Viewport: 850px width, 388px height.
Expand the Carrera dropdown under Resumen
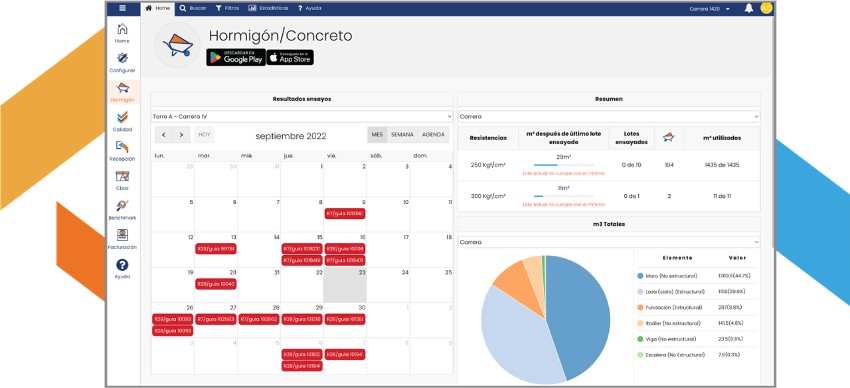[x=609, y=117]
